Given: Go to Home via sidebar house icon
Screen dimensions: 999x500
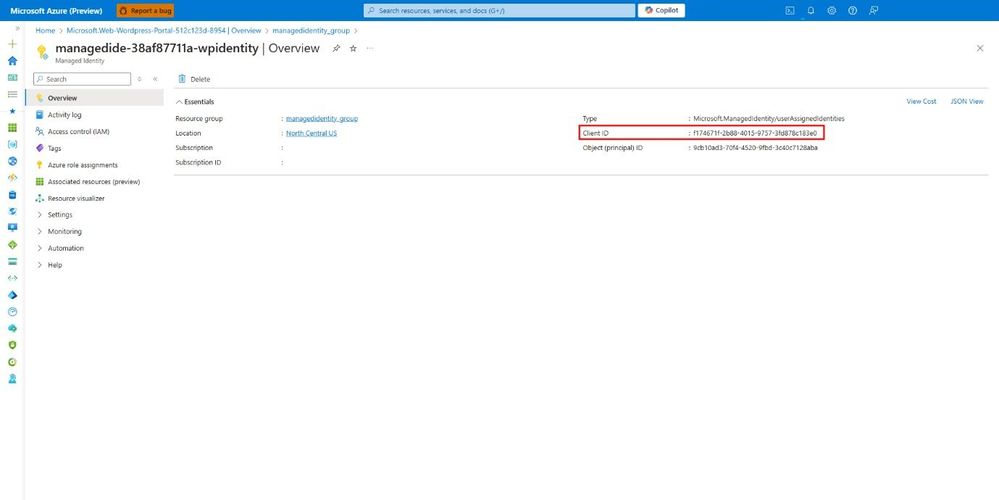Looking at the screenshot, I should coord(12,61).
